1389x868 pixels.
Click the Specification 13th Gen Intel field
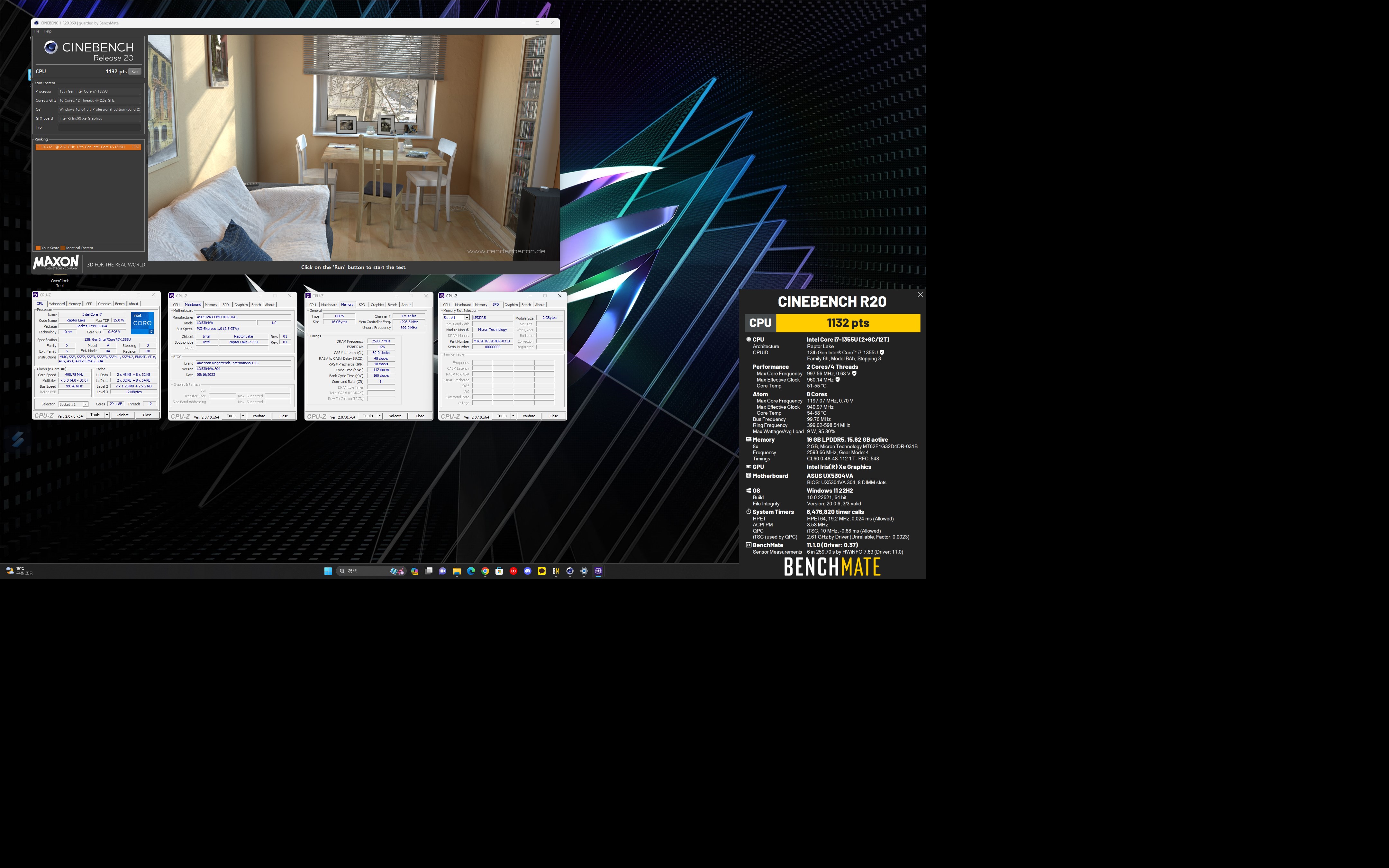(107, 339)
